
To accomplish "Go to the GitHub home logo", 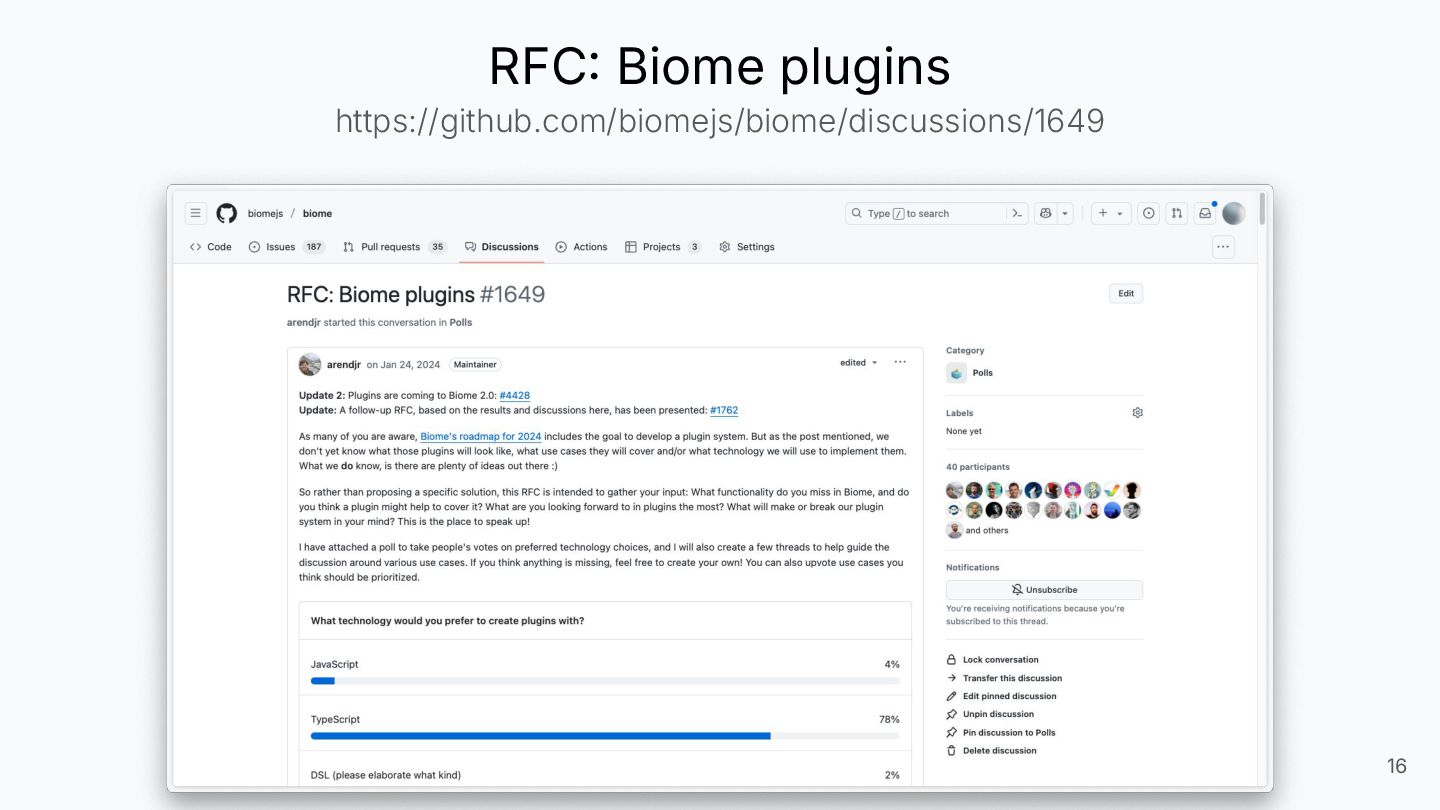I will 227,213.
